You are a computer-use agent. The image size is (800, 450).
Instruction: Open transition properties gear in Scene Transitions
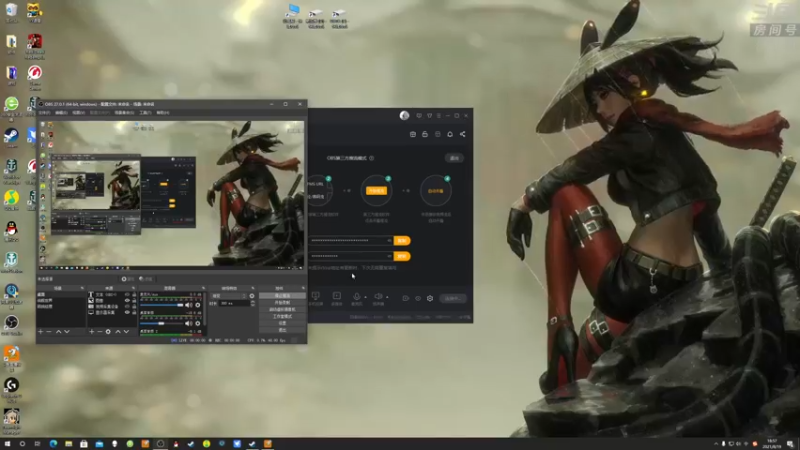click(x=252, y=296)
